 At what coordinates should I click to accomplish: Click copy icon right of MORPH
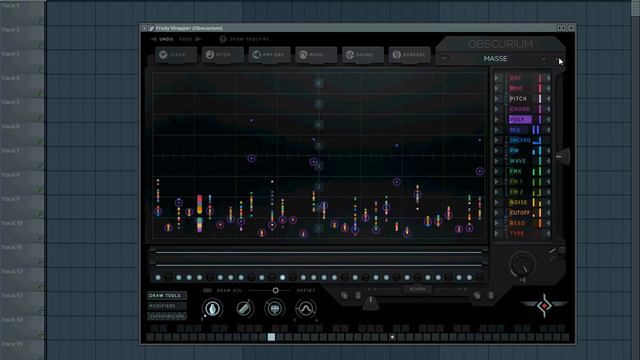(477, 295)
